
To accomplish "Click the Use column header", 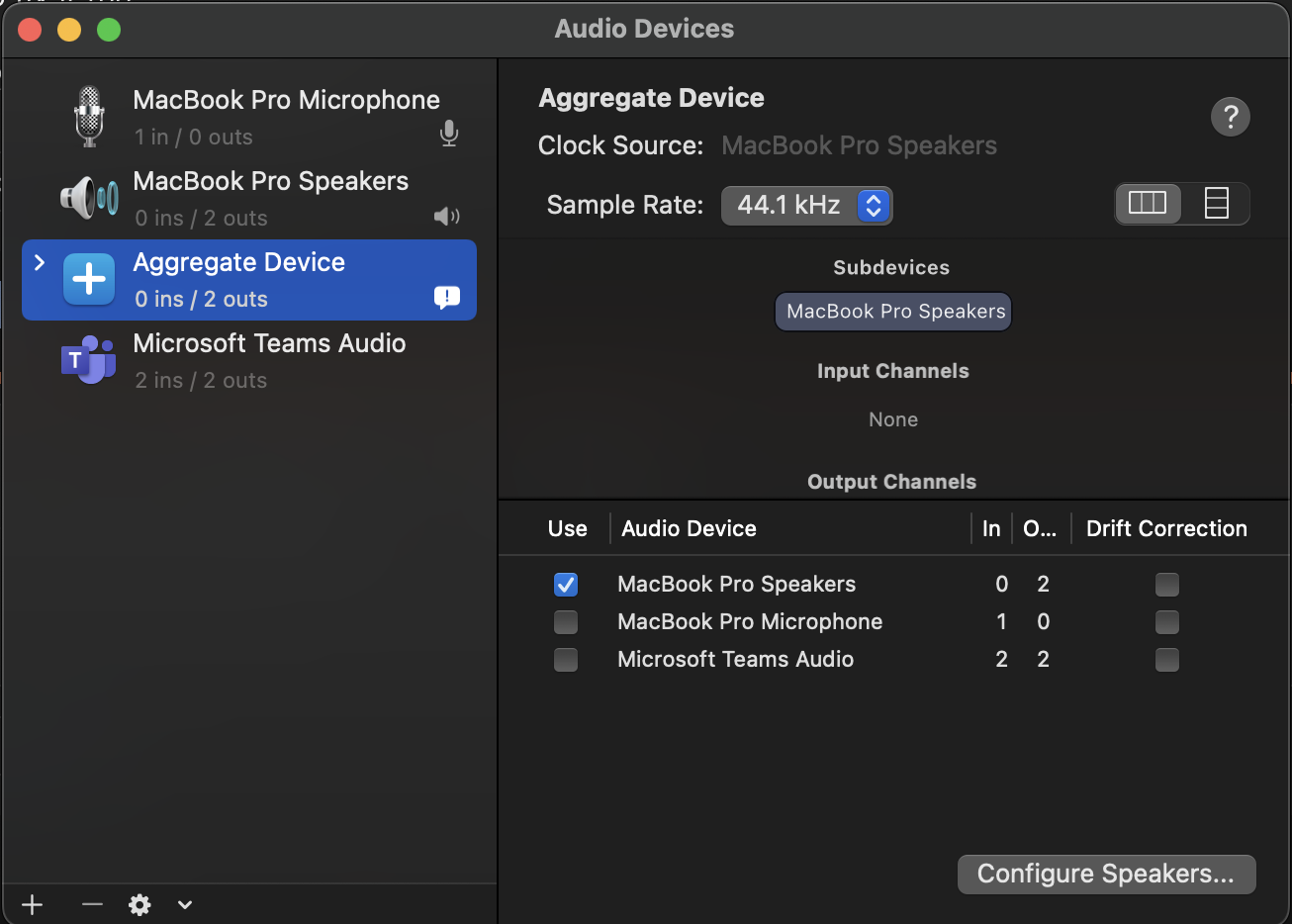I will pos(568,528).
